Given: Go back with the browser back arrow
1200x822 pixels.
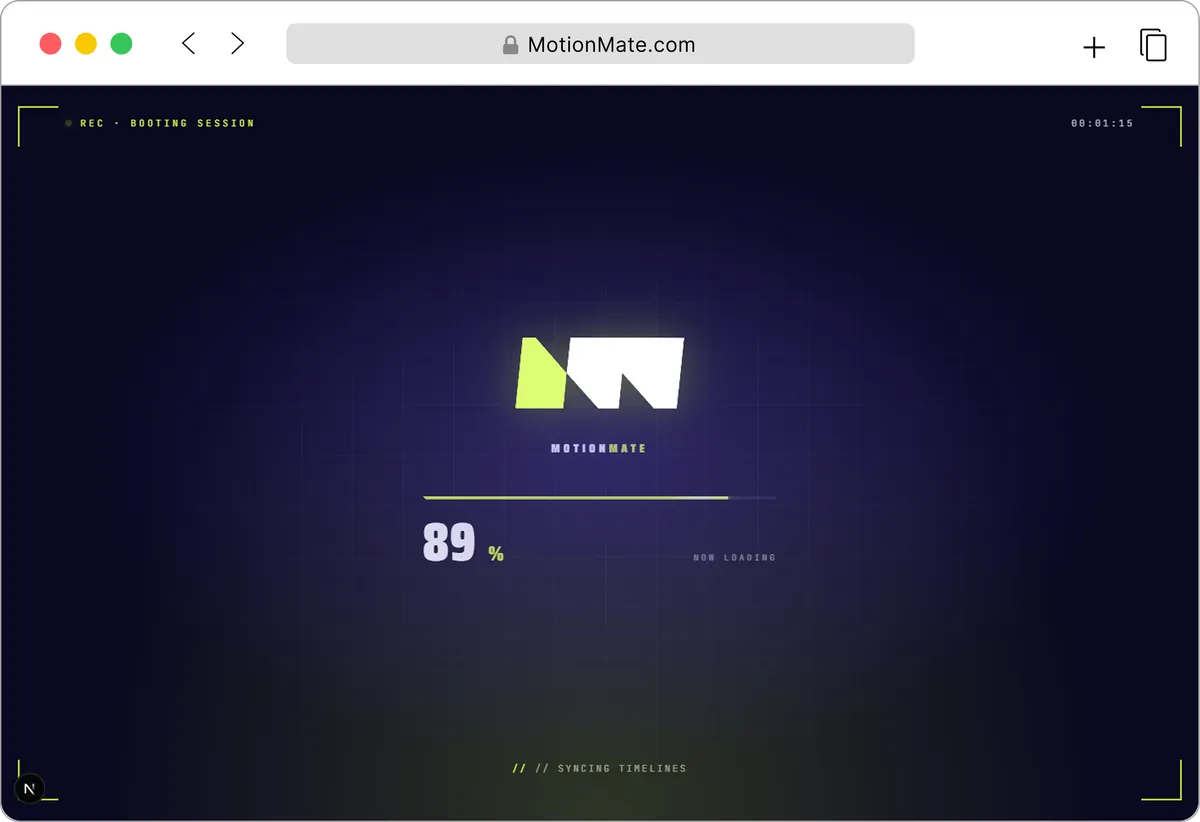Looking at the screenshot, I should (188, 44).
